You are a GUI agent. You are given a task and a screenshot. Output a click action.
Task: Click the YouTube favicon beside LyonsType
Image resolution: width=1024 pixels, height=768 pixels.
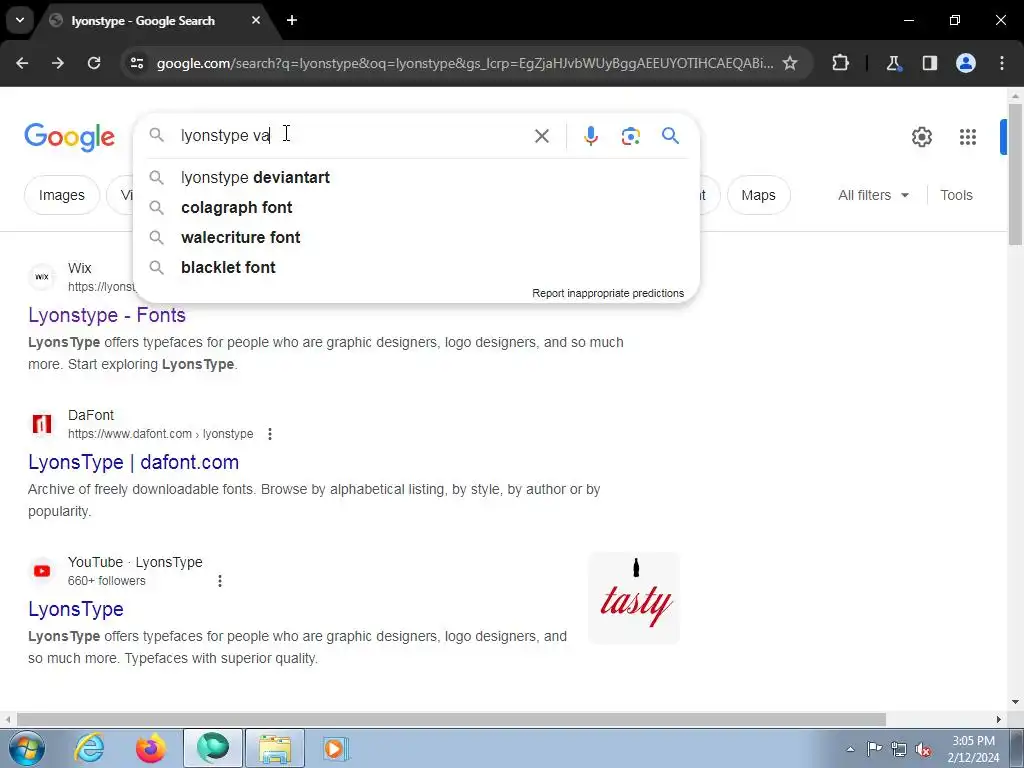click(42, 571)
